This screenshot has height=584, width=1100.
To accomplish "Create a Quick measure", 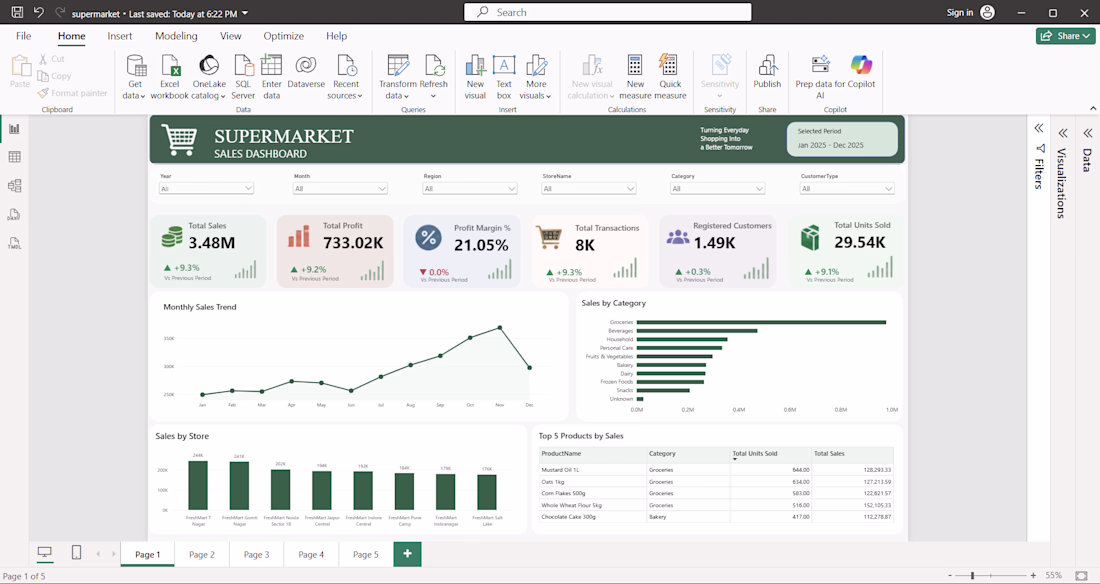I will pyautogui.click(x=670, y=77).
